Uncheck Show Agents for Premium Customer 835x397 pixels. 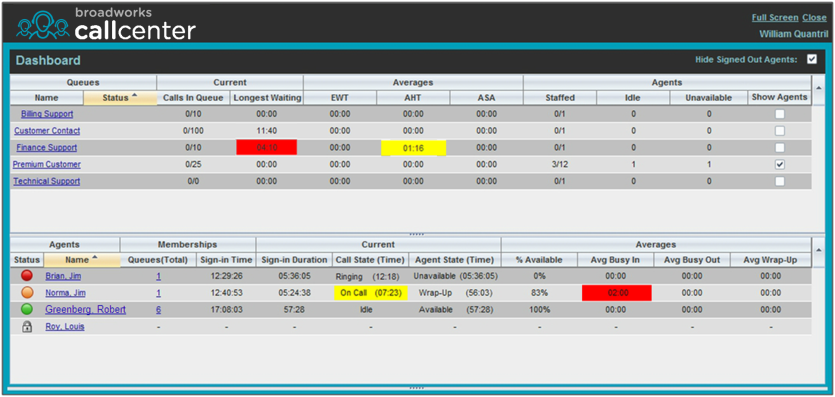point(780,164)
